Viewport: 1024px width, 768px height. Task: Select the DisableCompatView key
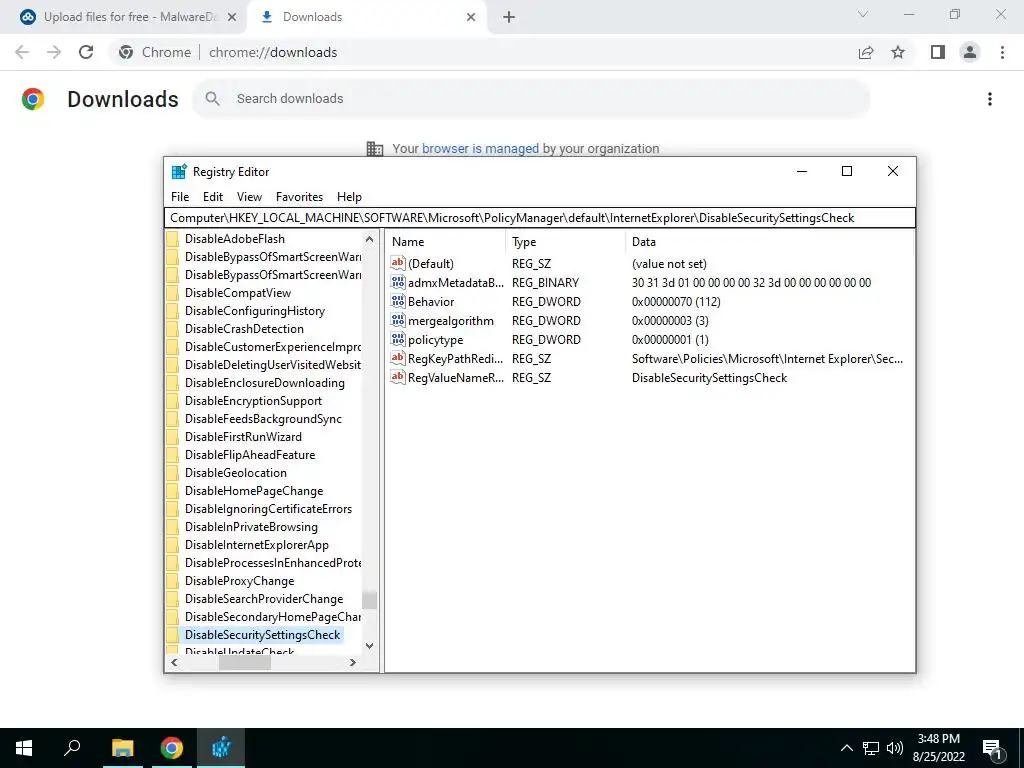(x=238, y=293)
